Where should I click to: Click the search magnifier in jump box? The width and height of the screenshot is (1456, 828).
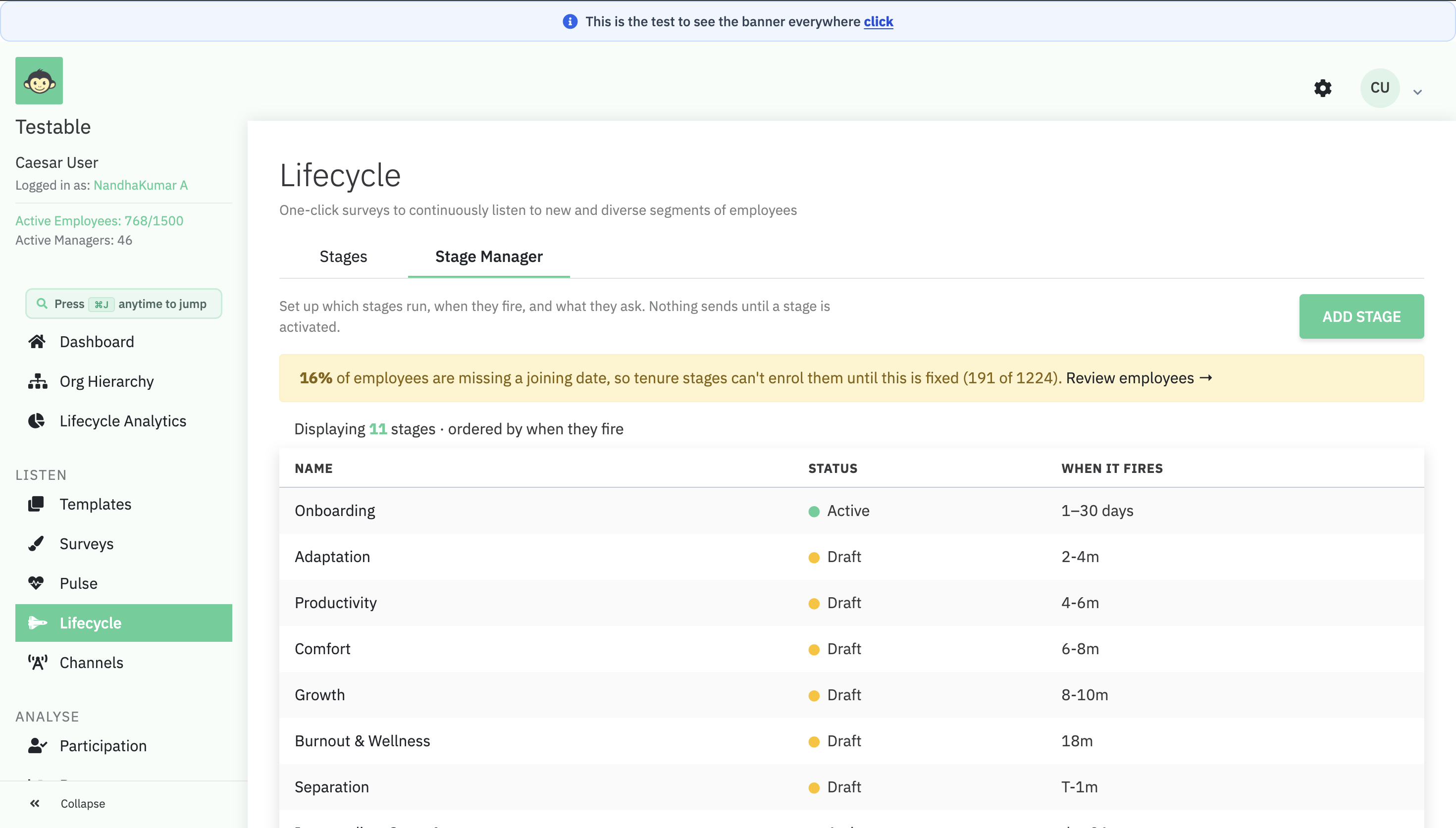coord(42,304)
